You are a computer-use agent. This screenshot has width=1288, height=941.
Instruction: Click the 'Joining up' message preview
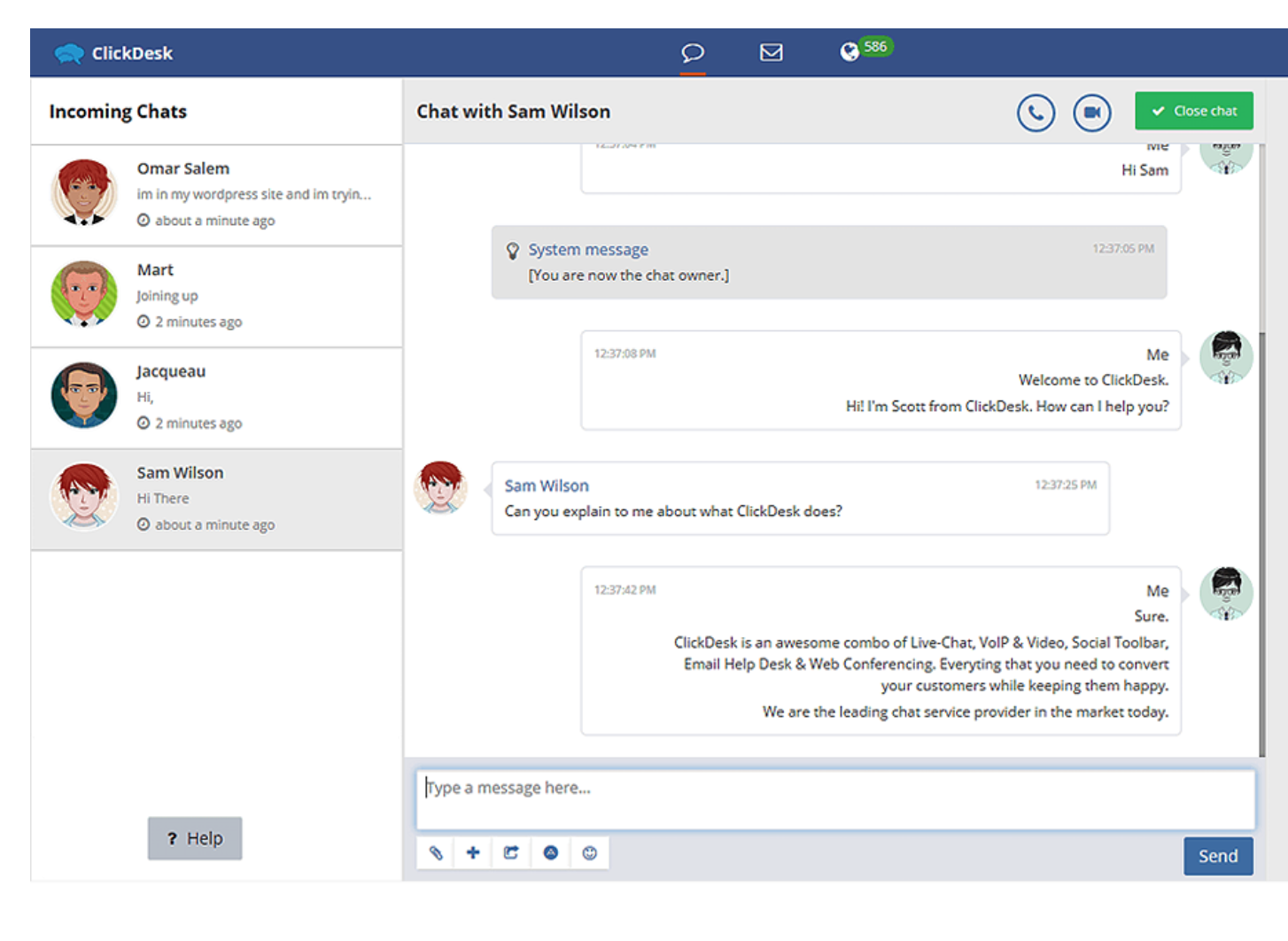pos(167,296)
